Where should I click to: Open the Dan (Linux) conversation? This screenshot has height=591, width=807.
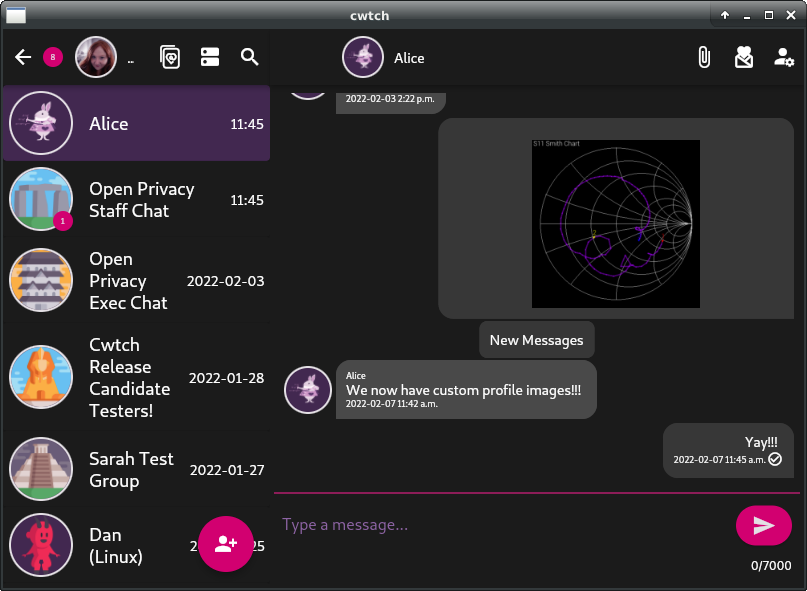(136, 545)
